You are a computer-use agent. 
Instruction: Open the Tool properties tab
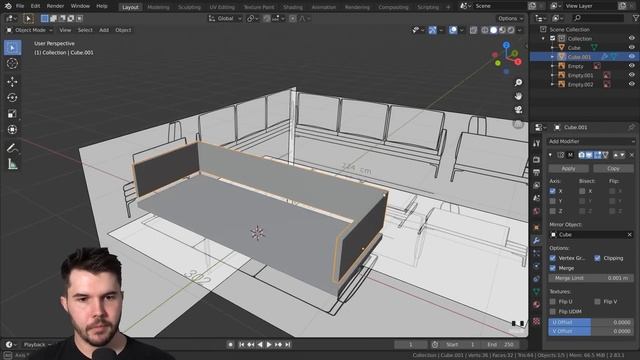coord(537,143)
